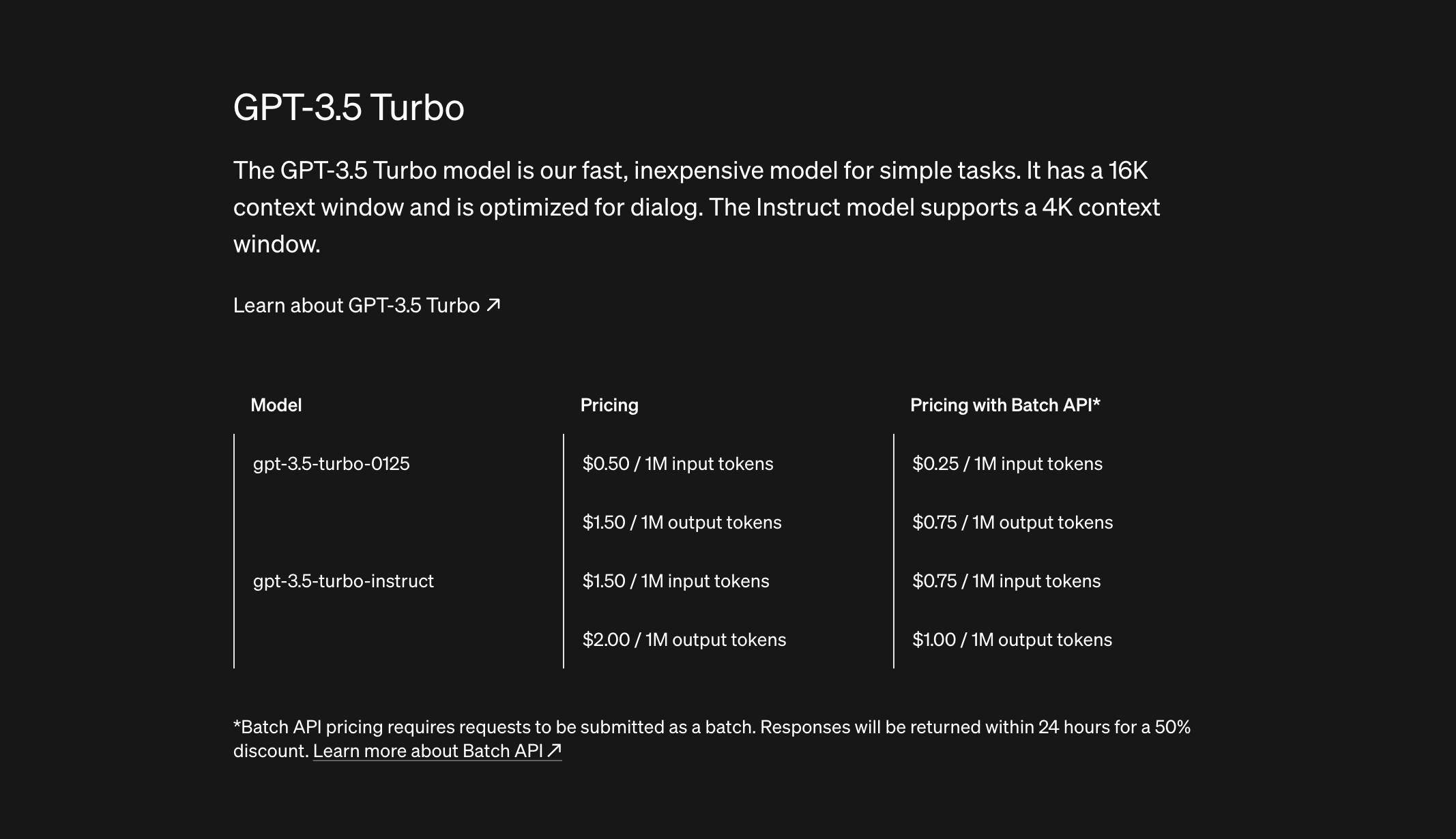
Task: Click the Model column header
Action: tap(276, 405)
